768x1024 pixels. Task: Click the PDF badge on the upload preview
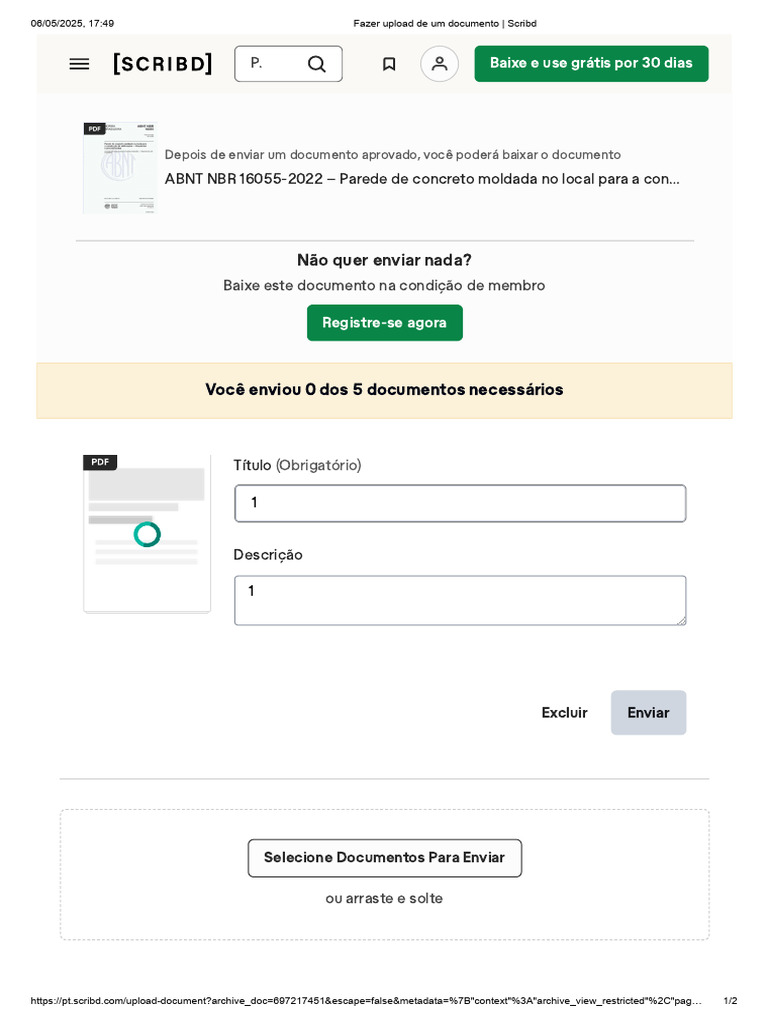coord(100,462)
